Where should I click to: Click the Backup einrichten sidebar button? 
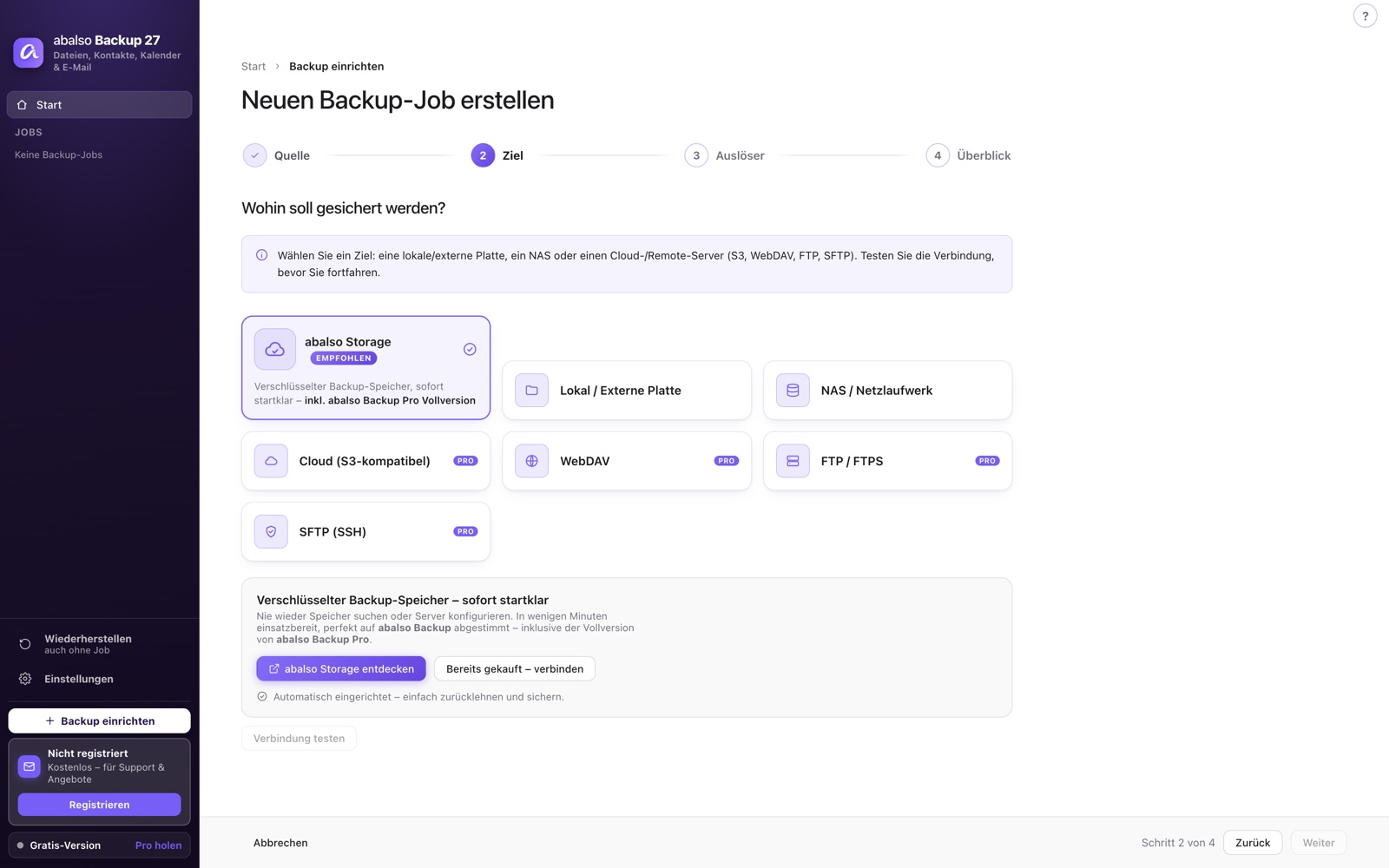(100, 720)
